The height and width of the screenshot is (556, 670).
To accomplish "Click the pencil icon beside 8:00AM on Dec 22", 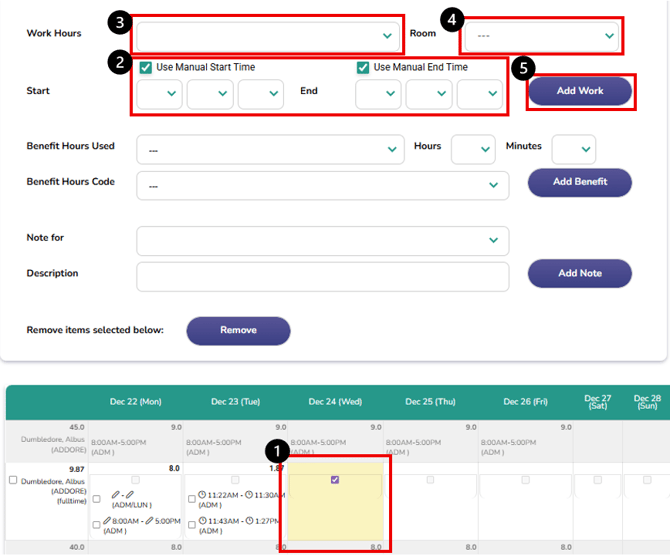I will click(x=107, y=521).
